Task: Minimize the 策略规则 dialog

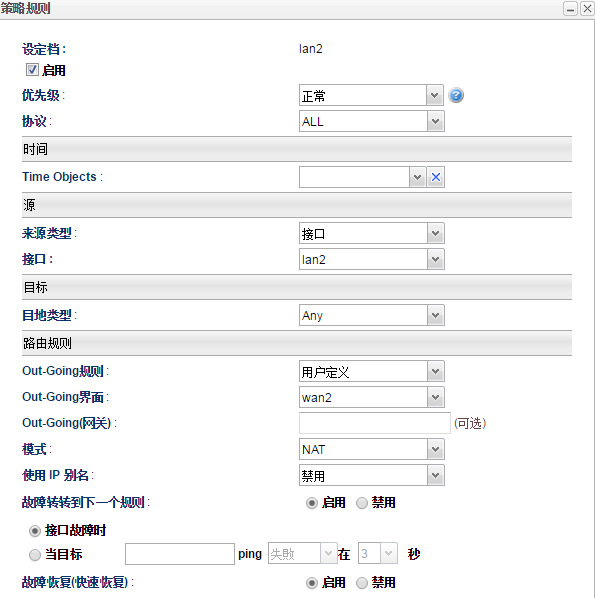Action: click(x=570, y=9)
